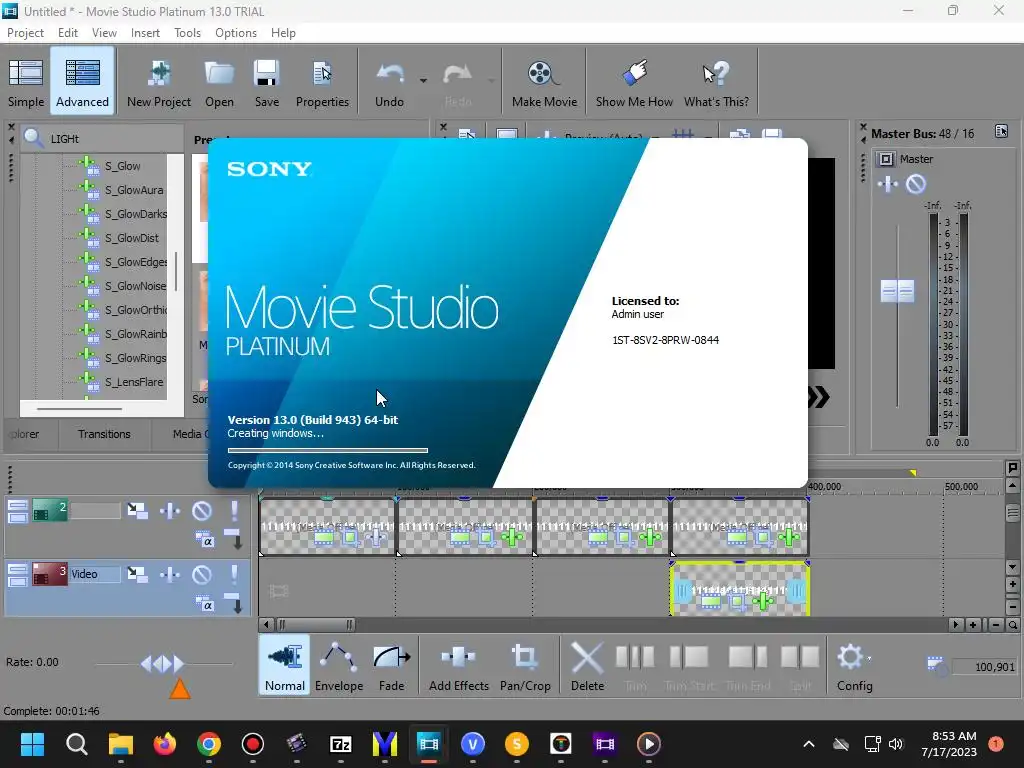
Task: Adjust the Master volume fader
Action: click(x=897, y=291)
